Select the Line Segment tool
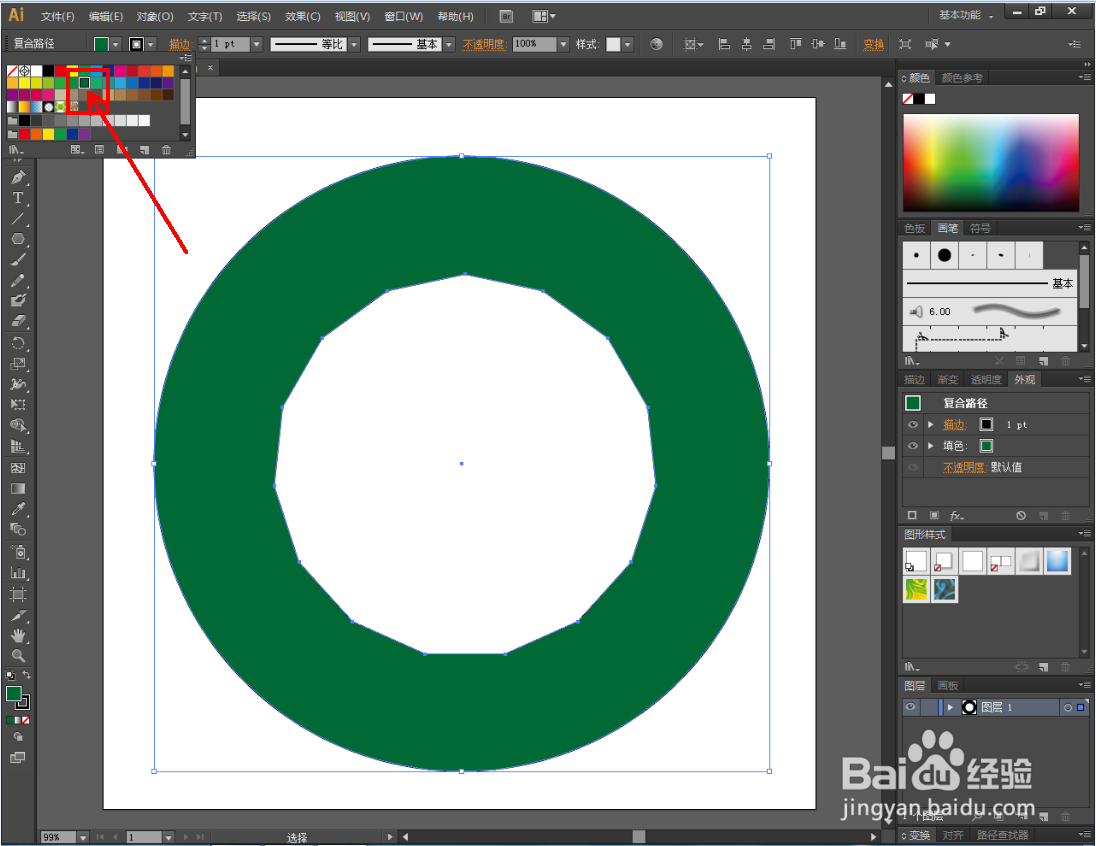The height and width of the screenshot is (846, 1096). point(18,219)
